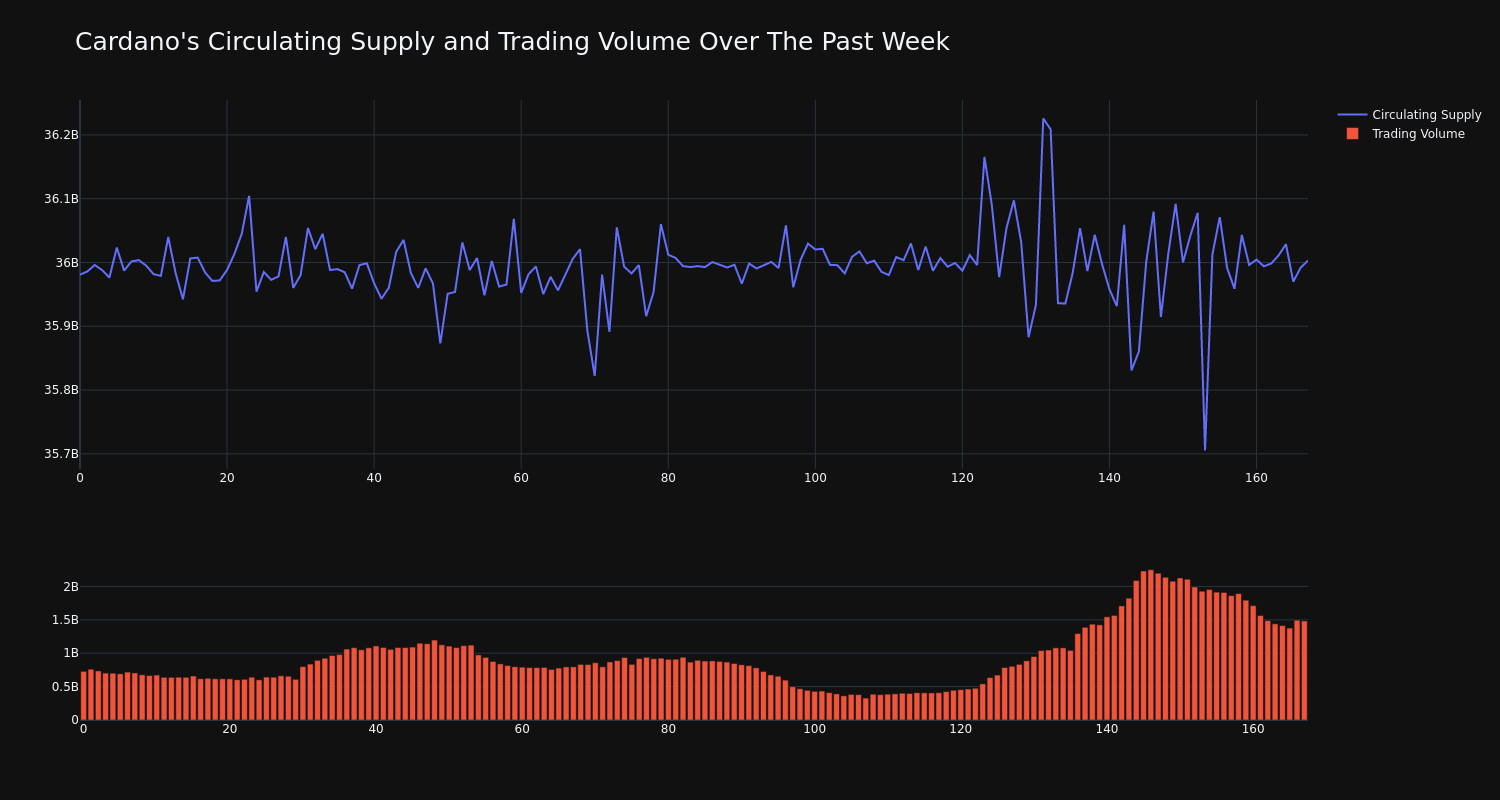Viewport: 1500px width, 800px height.
Task: Click the first trading volume bar
Action: [x=83, y=696]
